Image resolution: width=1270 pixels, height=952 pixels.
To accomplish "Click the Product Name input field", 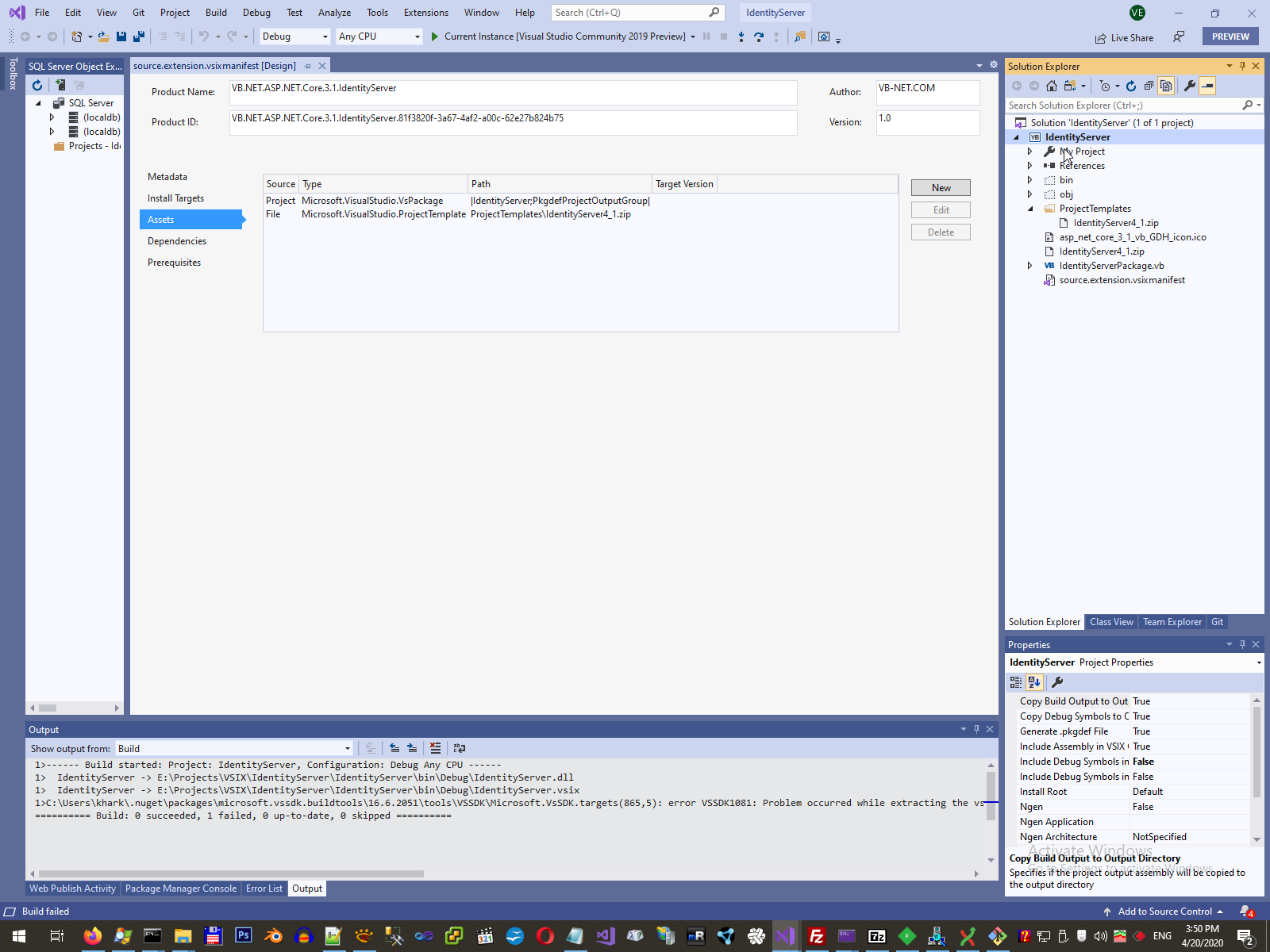I will [x=514, y=92].
